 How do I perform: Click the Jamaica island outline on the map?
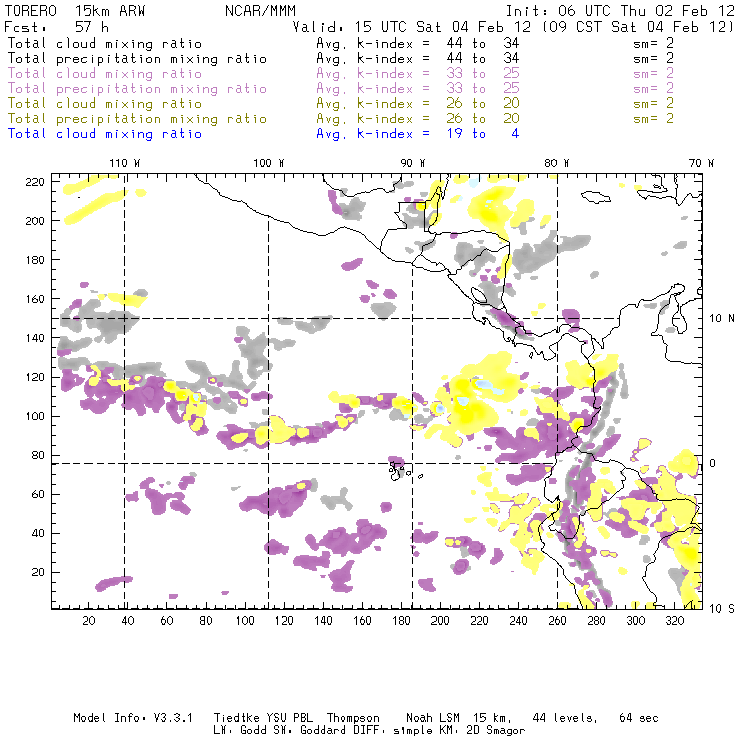[596, 197]
